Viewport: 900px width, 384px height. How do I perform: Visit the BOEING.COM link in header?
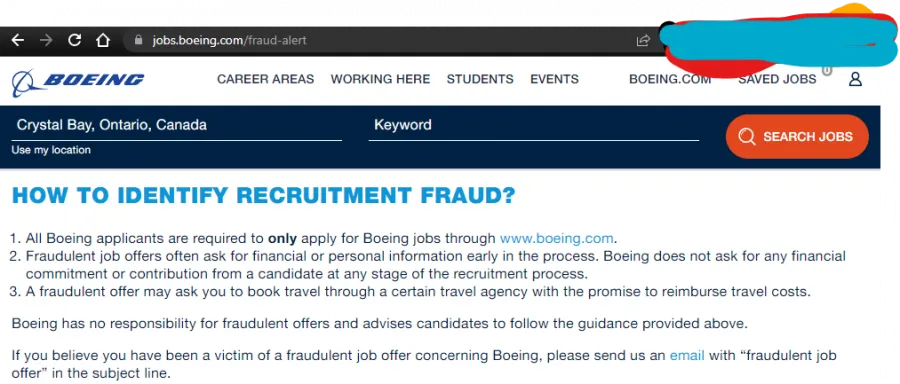[670, 79]
